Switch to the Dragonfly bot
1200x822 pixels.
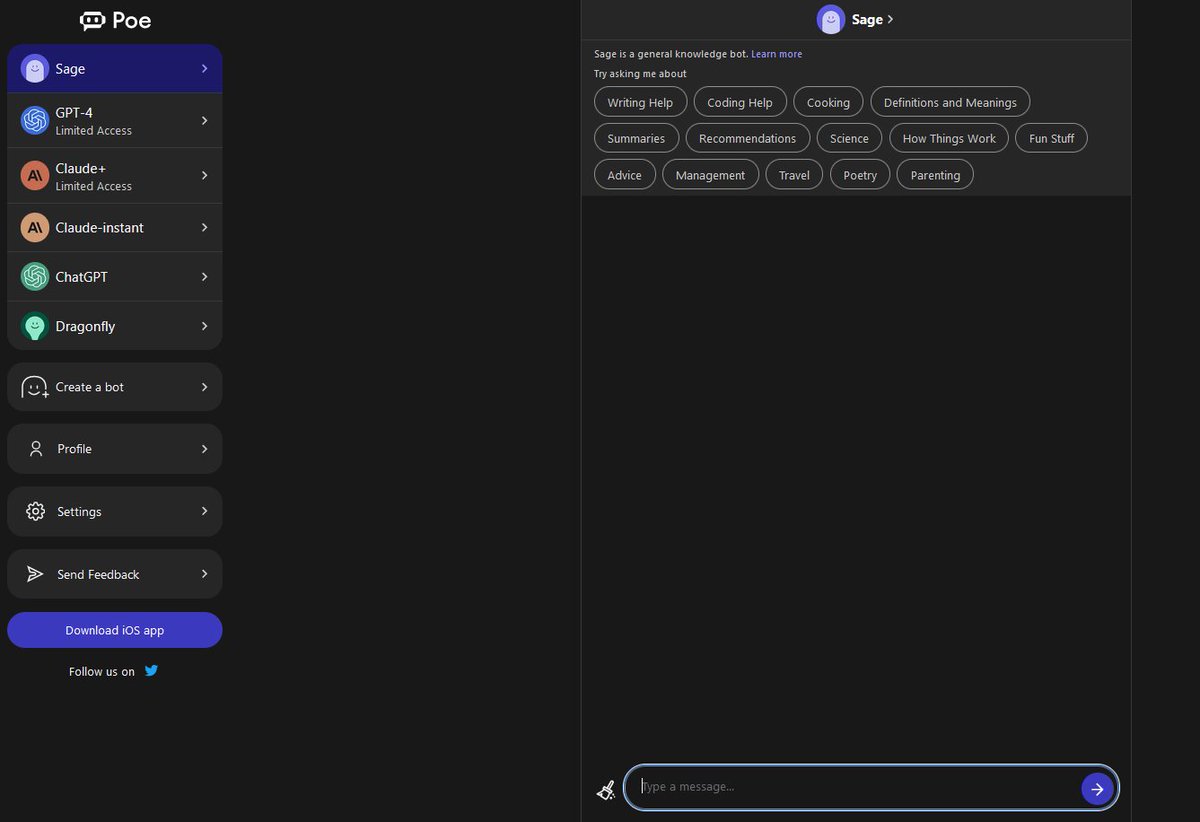(x=115, y=326)
